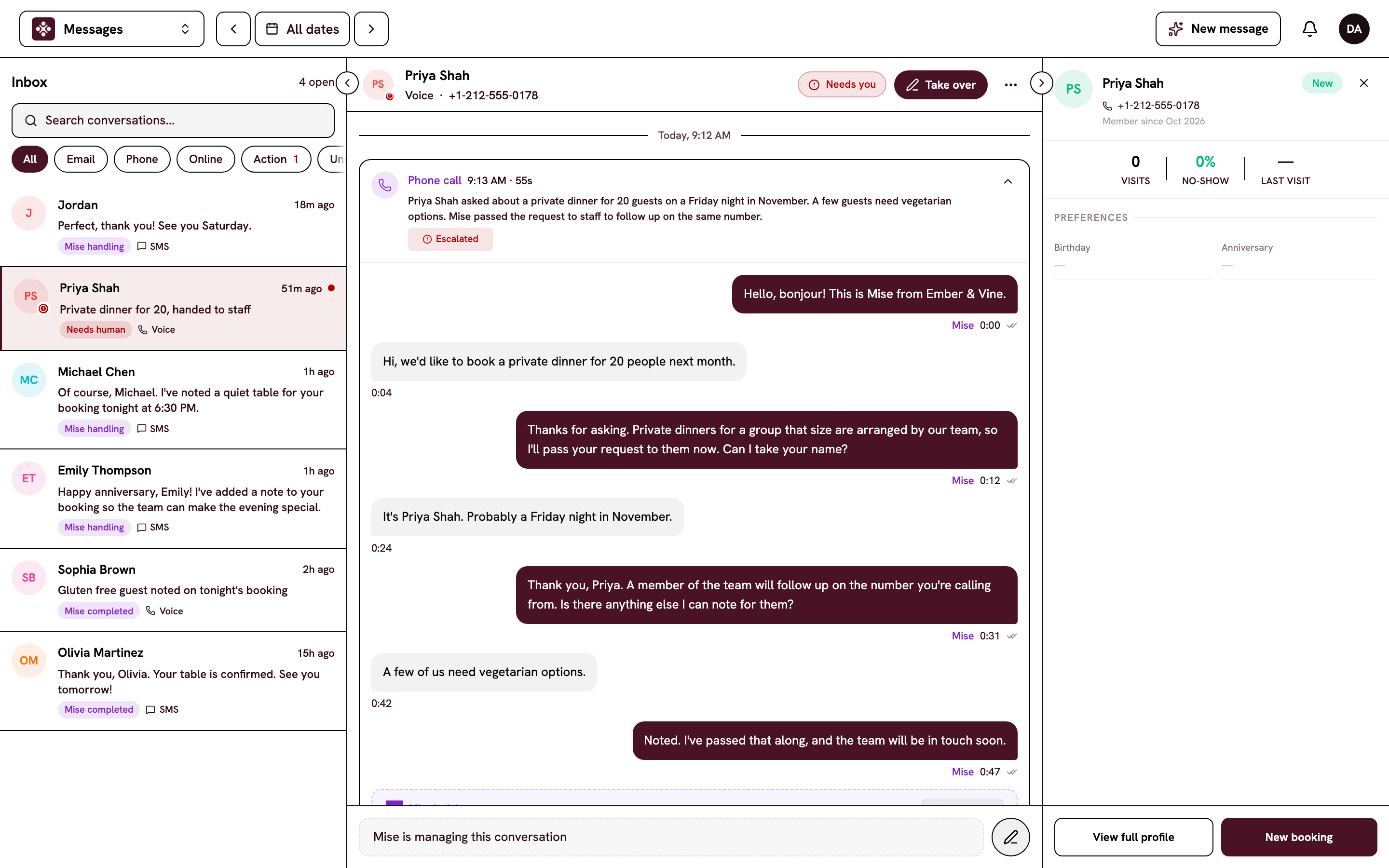
Task: Go to previous date with left arrow
Action: pos(233,29)
